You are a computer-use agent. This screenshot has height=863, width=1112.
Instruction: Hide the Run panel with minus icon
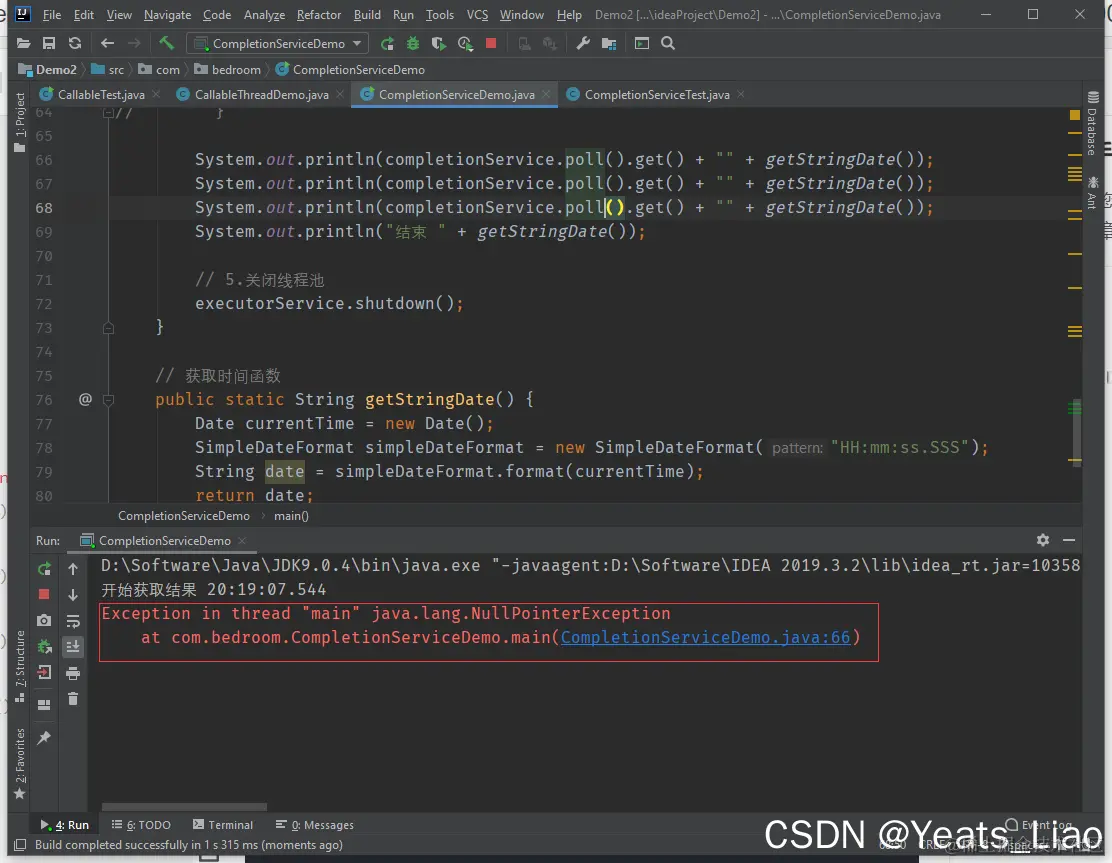coord(1069,540)
